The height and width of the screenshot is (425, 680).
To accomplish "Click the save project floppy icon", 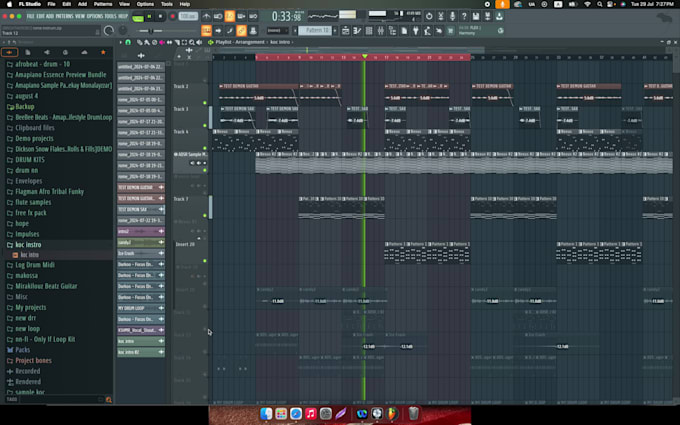I will pos(476,16).
